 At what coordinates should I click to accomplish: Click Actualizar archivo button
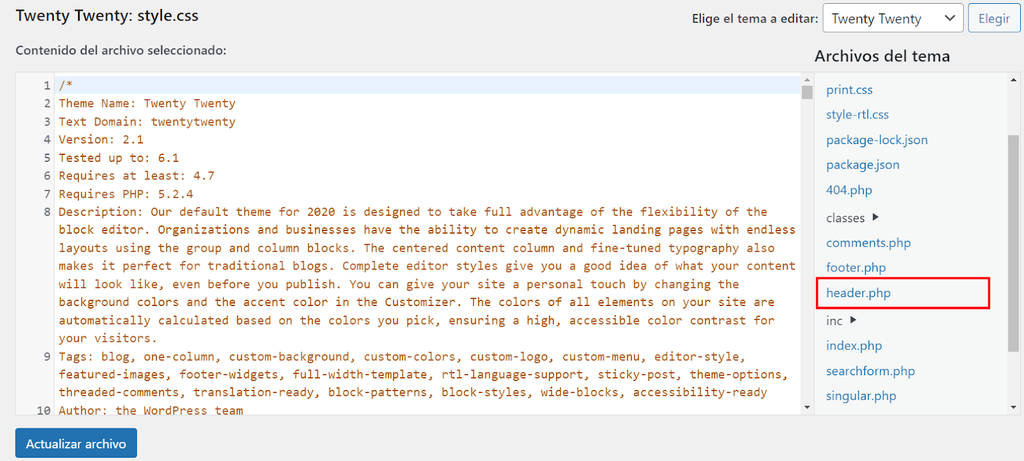point(76,443)
